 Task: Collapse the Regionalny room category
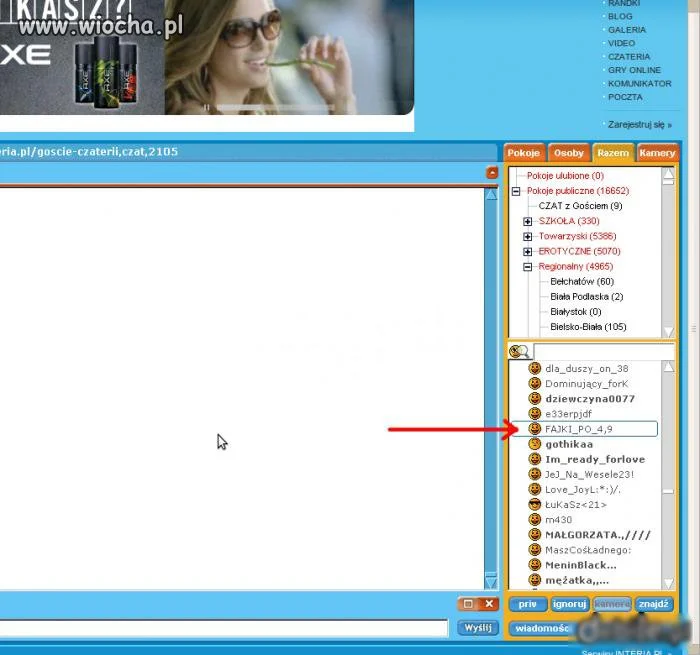pyautogui.click(x=528, y=267)
